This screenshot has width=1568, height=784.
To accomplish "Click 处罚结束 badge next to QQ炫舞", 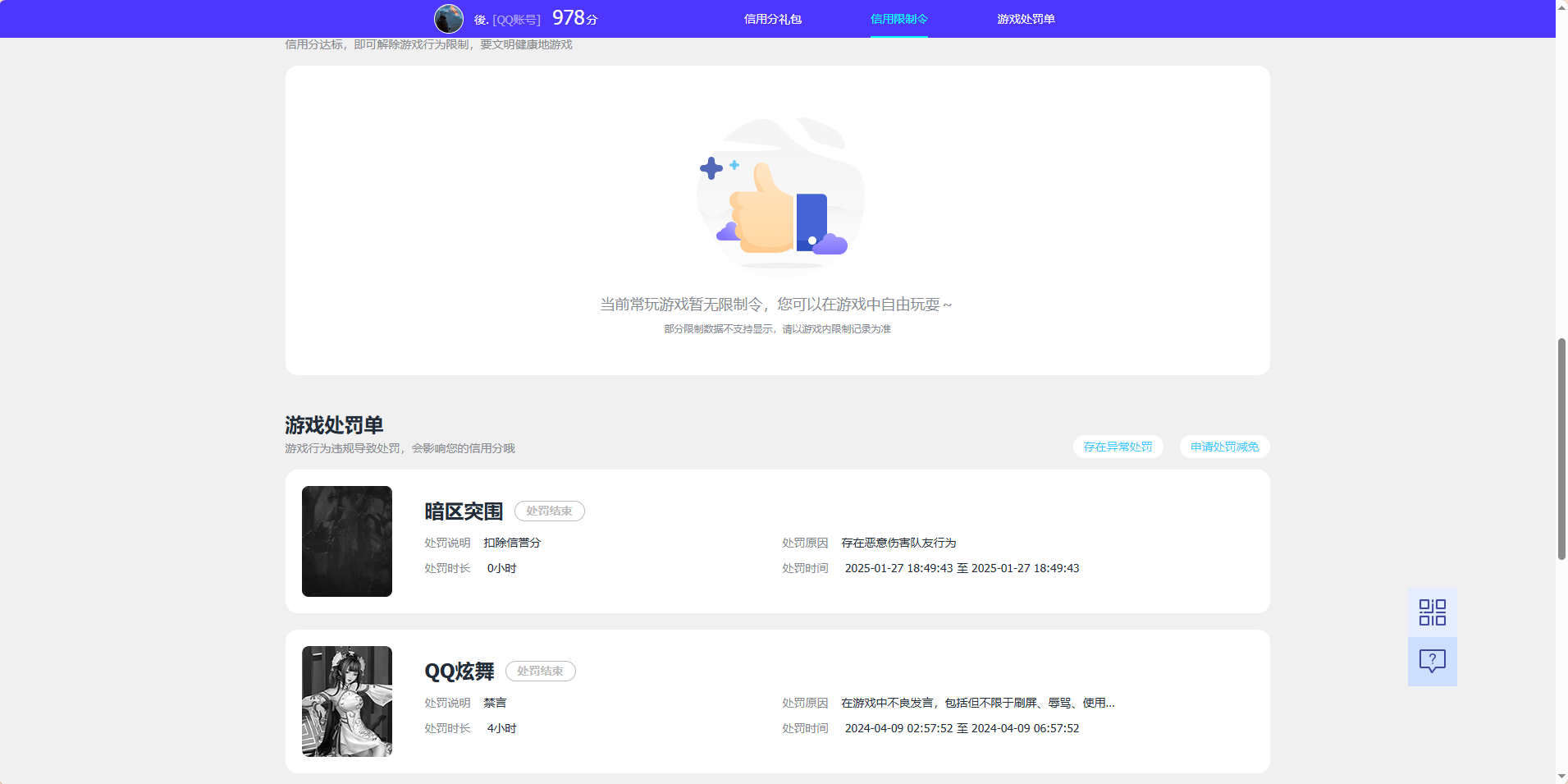I will (x=541, y=671).
